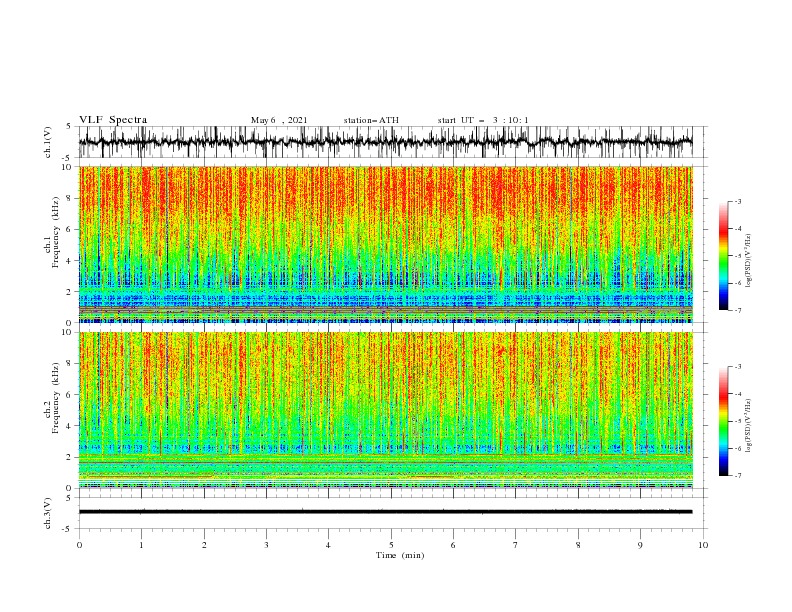This screenshot has height=612, width=792.
Task: Click the Time axis tick label '1'
Action: click(141, 545)
